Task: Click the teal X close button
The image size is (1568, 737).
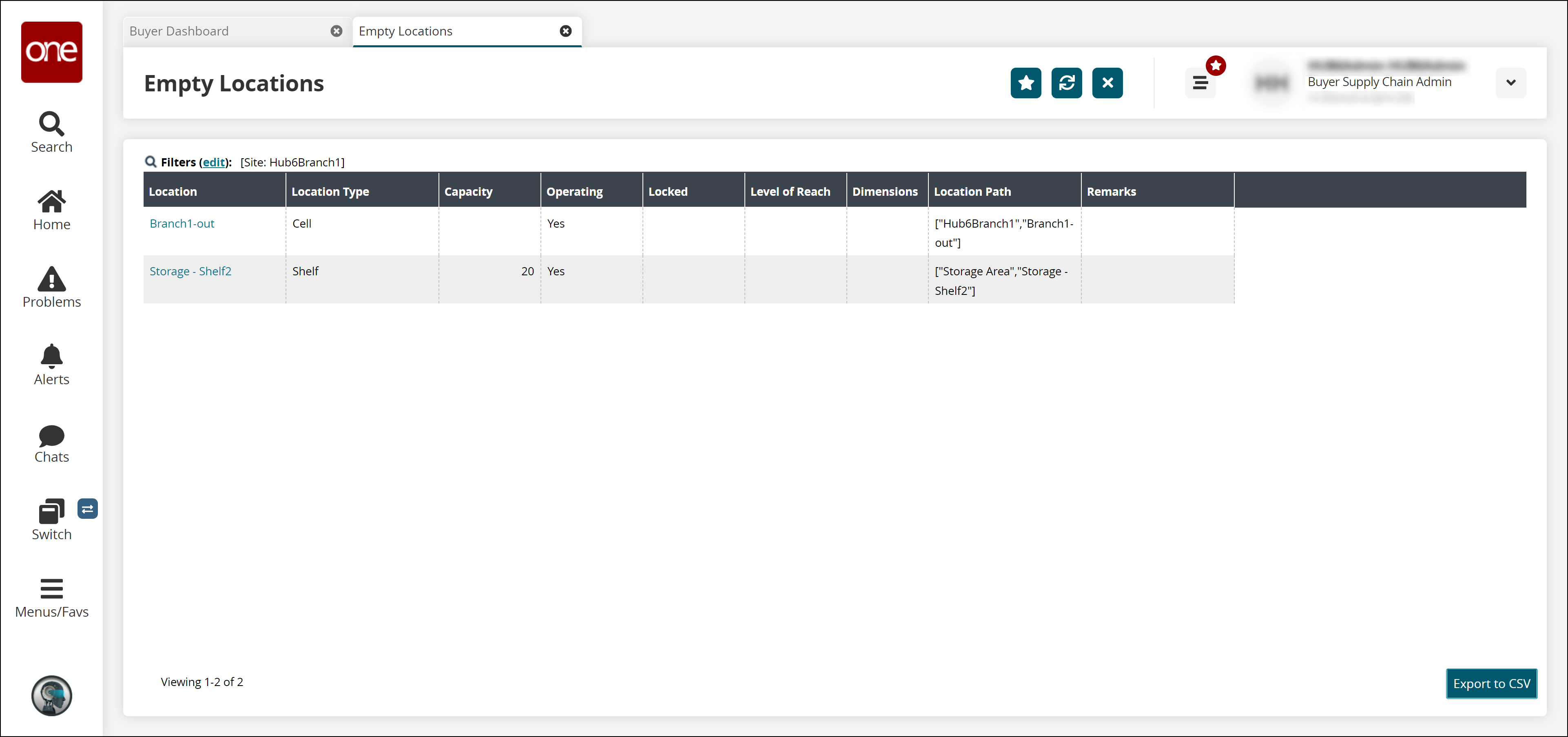Action: click(x=1107, y=83)
